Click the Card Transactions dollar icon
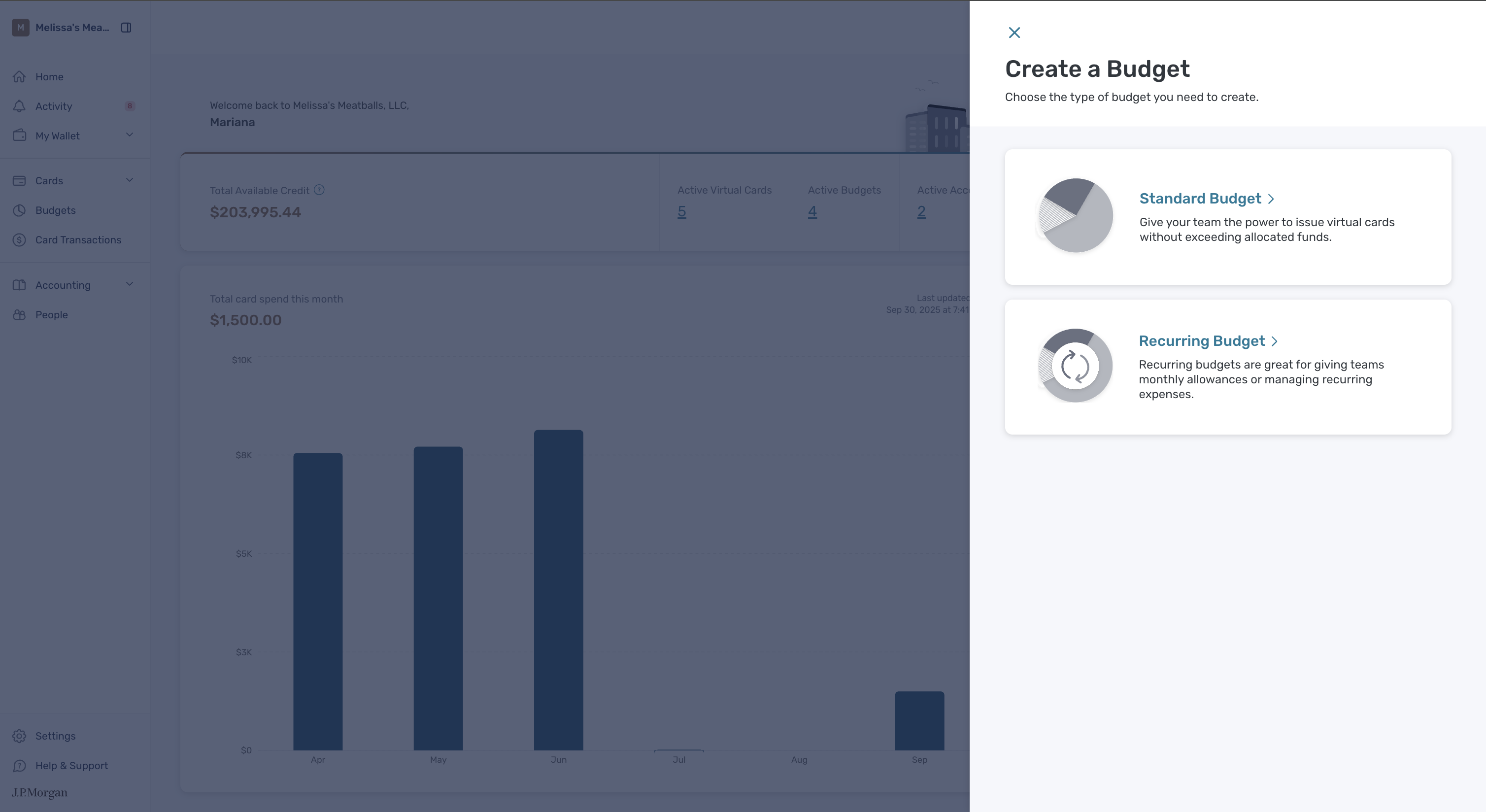The height and width of the screenshot is (812, 1486). (x=20, y=240)
